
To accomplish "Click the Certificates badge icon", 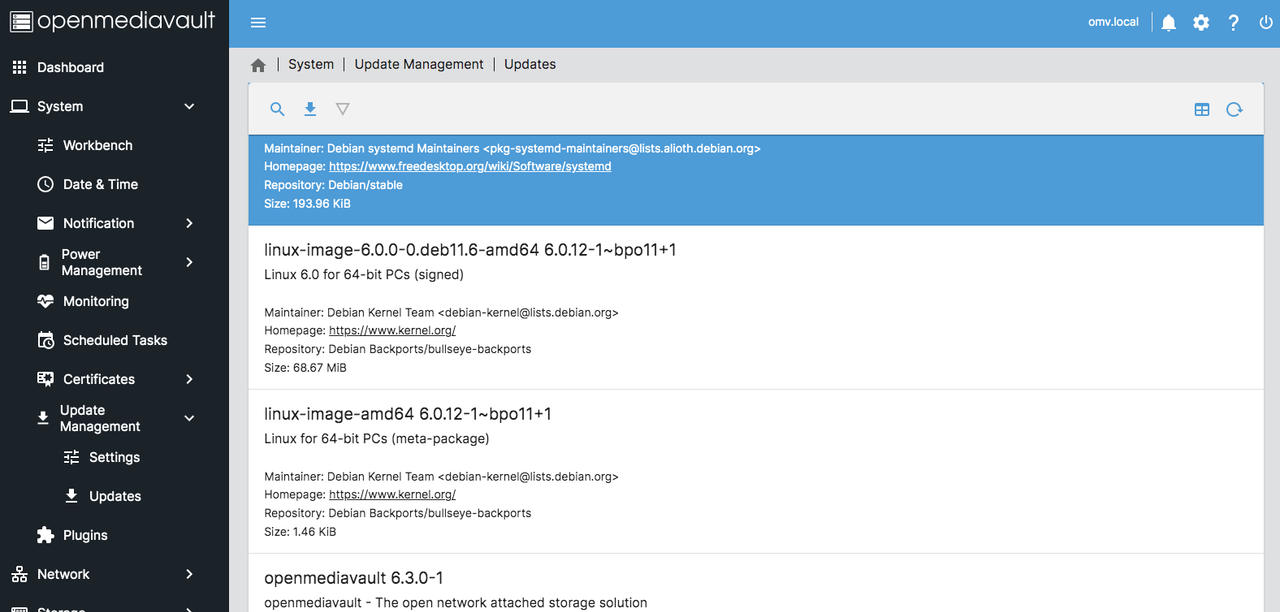I will coord(45,379).
